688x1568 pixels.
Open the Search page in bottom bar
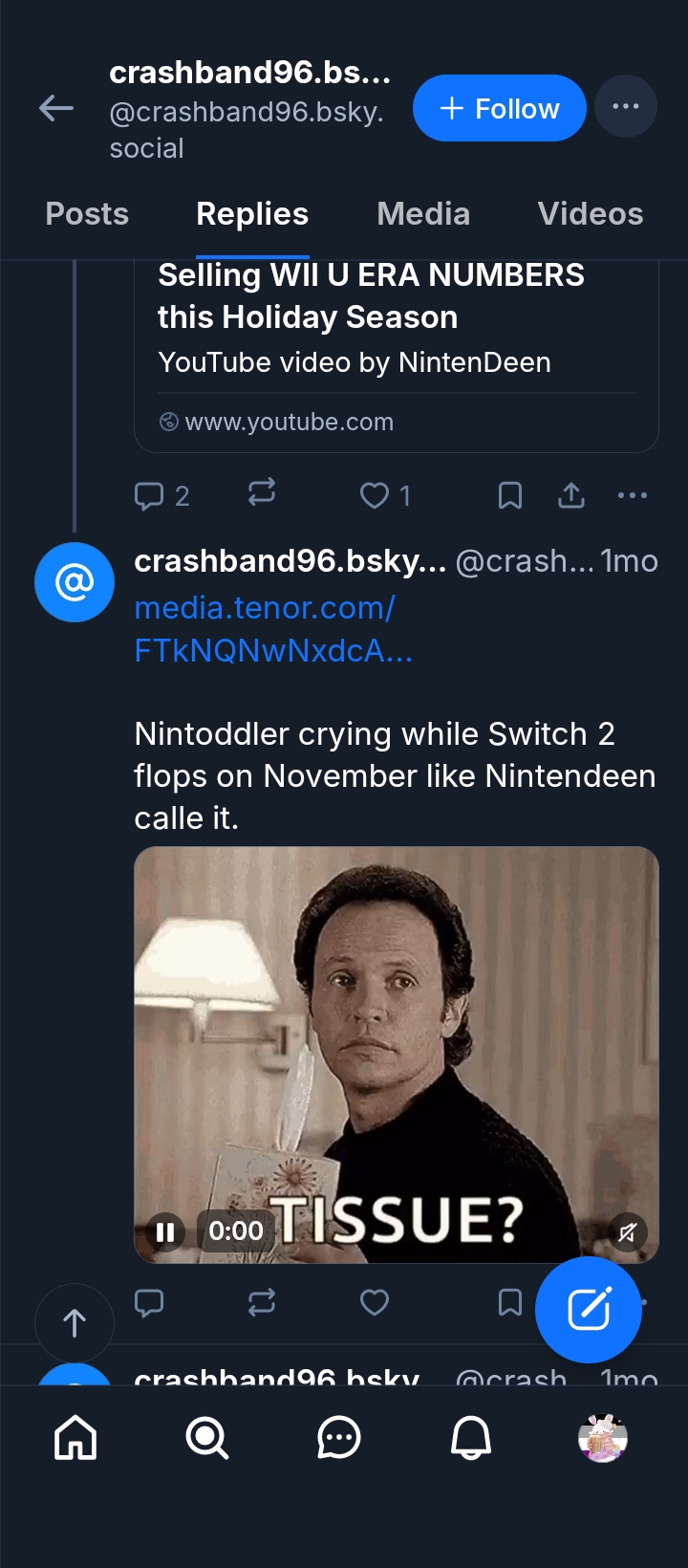click(x=207, y=1438)
